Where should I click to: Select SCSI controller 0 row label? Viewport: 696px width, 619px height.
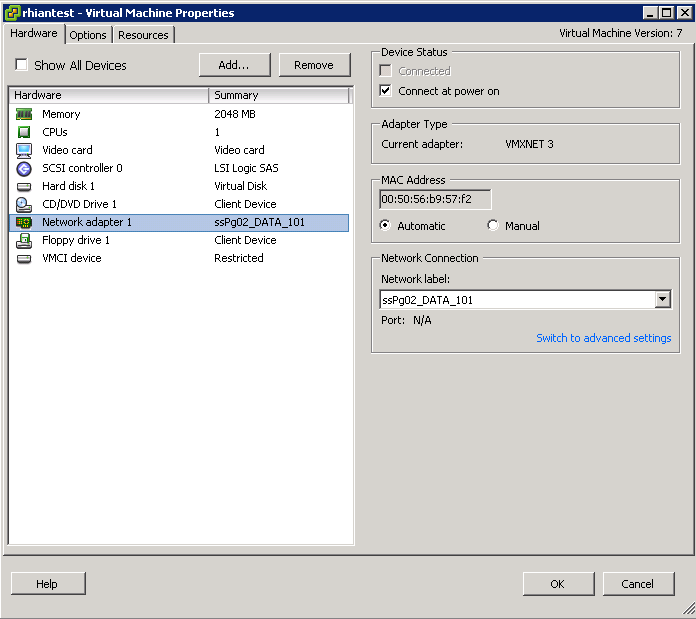82,169
